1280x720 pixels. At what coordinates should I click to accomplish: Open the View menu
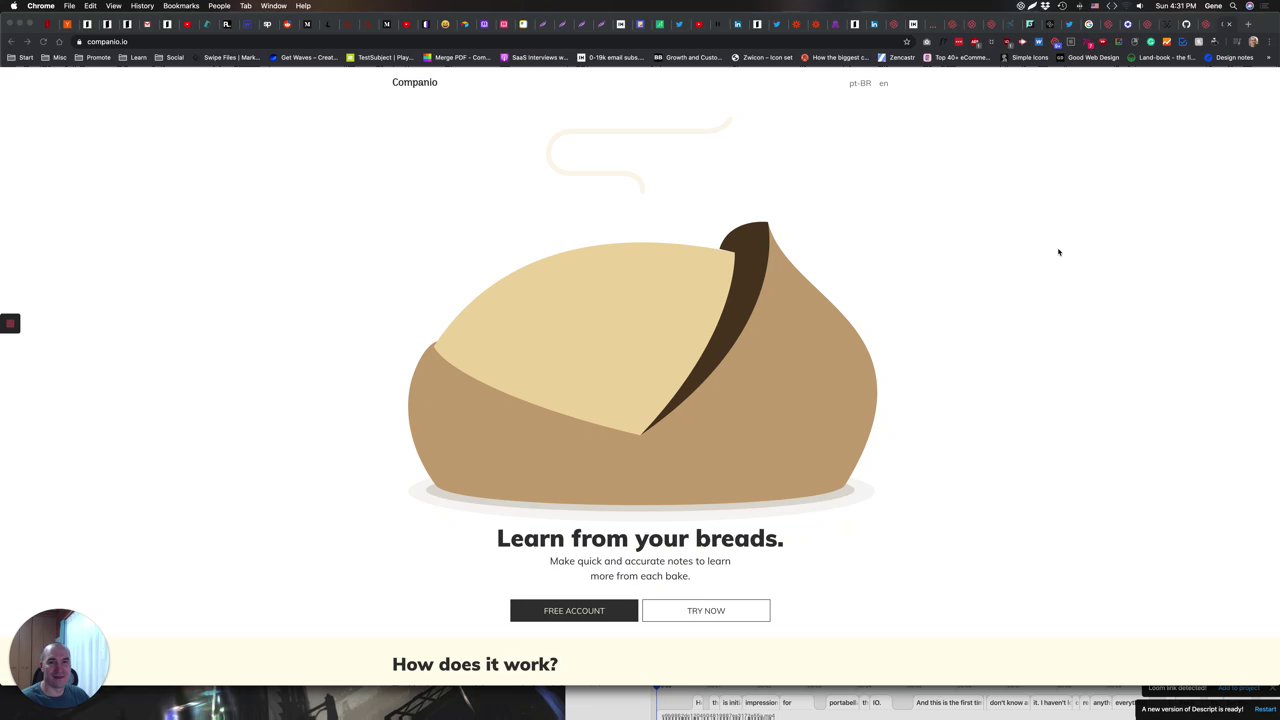tap(113, 6)
